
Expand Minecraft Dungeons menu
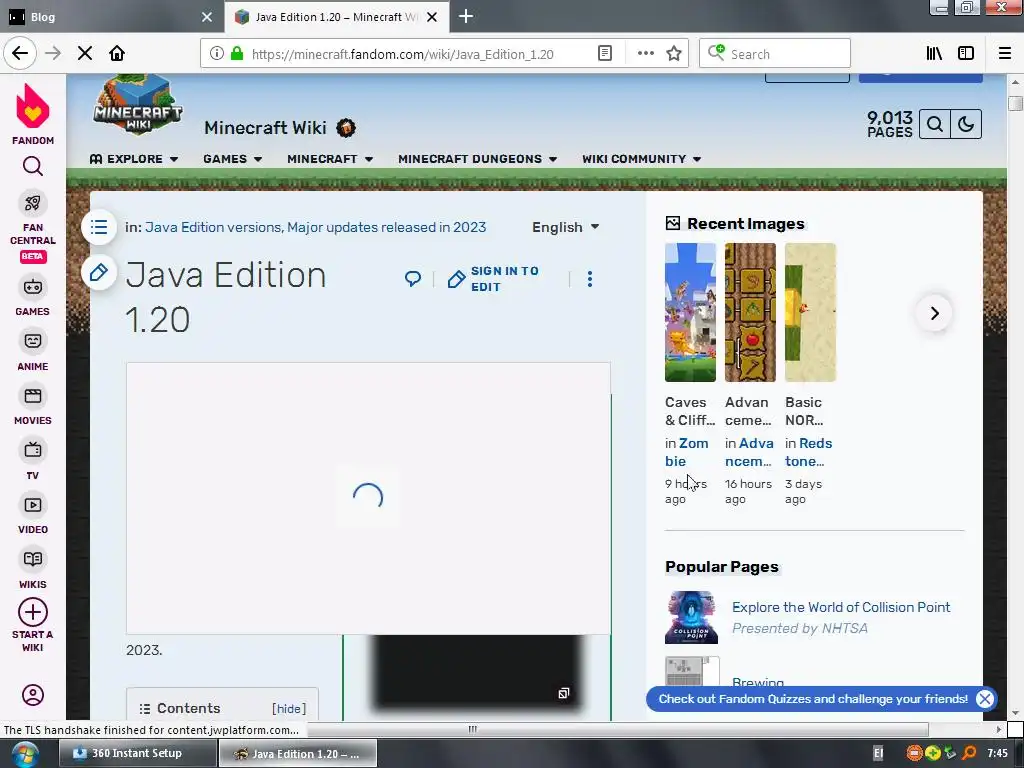tap(477, 159)
